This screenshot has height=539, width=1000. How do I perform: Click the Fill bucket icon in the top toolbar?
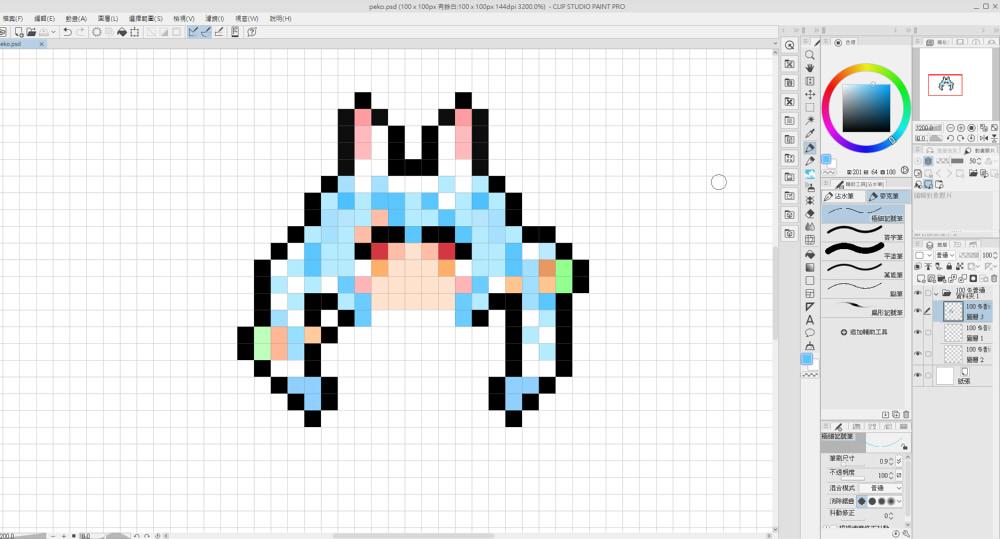pyautogui.click(x=122, y=32)
